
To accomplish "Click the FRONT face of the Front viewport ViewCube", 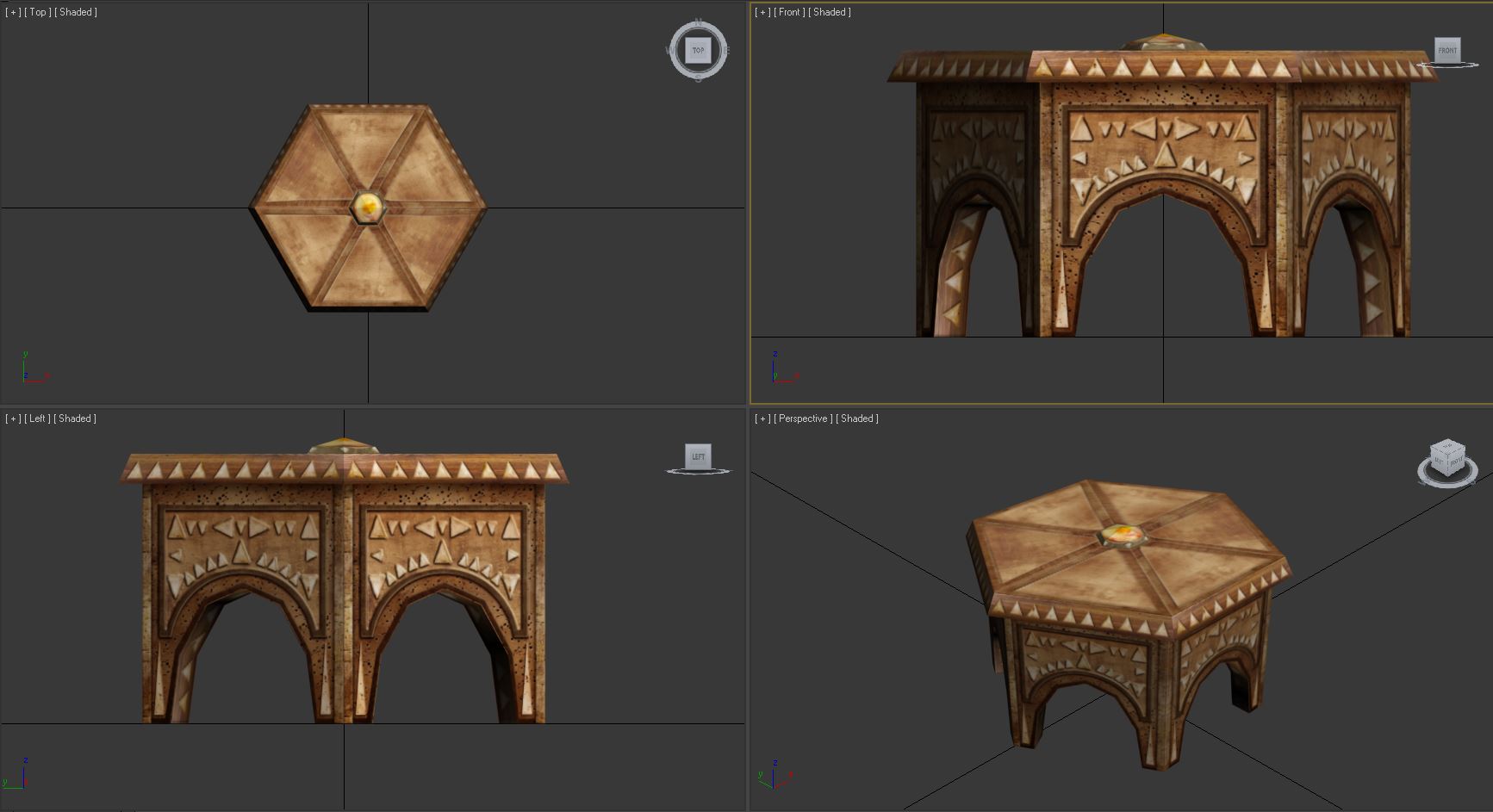I will (1447, 49).
